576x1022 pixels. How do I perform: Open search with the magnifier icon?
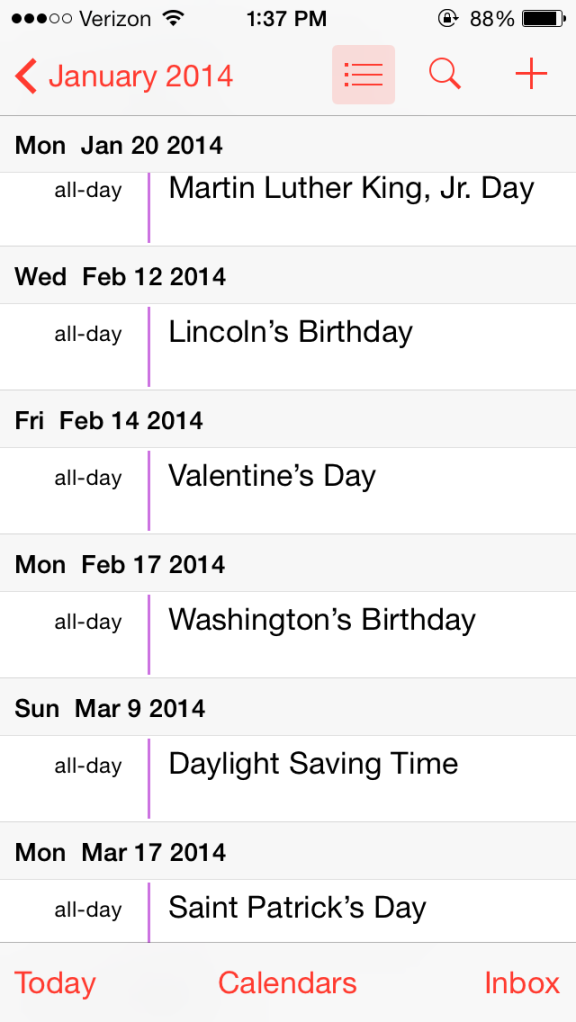(x=445, y=74)
